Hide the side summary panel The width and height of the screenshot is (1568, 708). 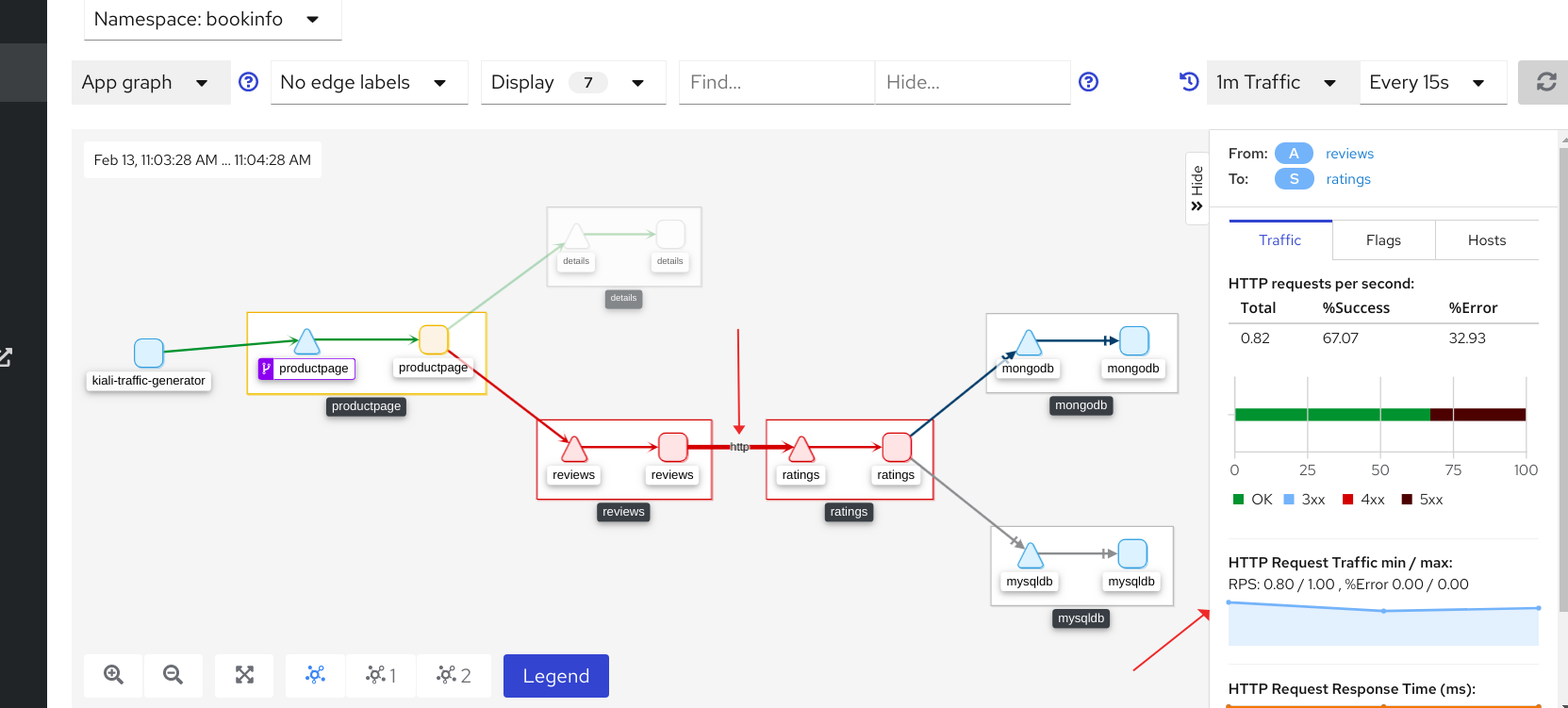tap(1197, 188)
